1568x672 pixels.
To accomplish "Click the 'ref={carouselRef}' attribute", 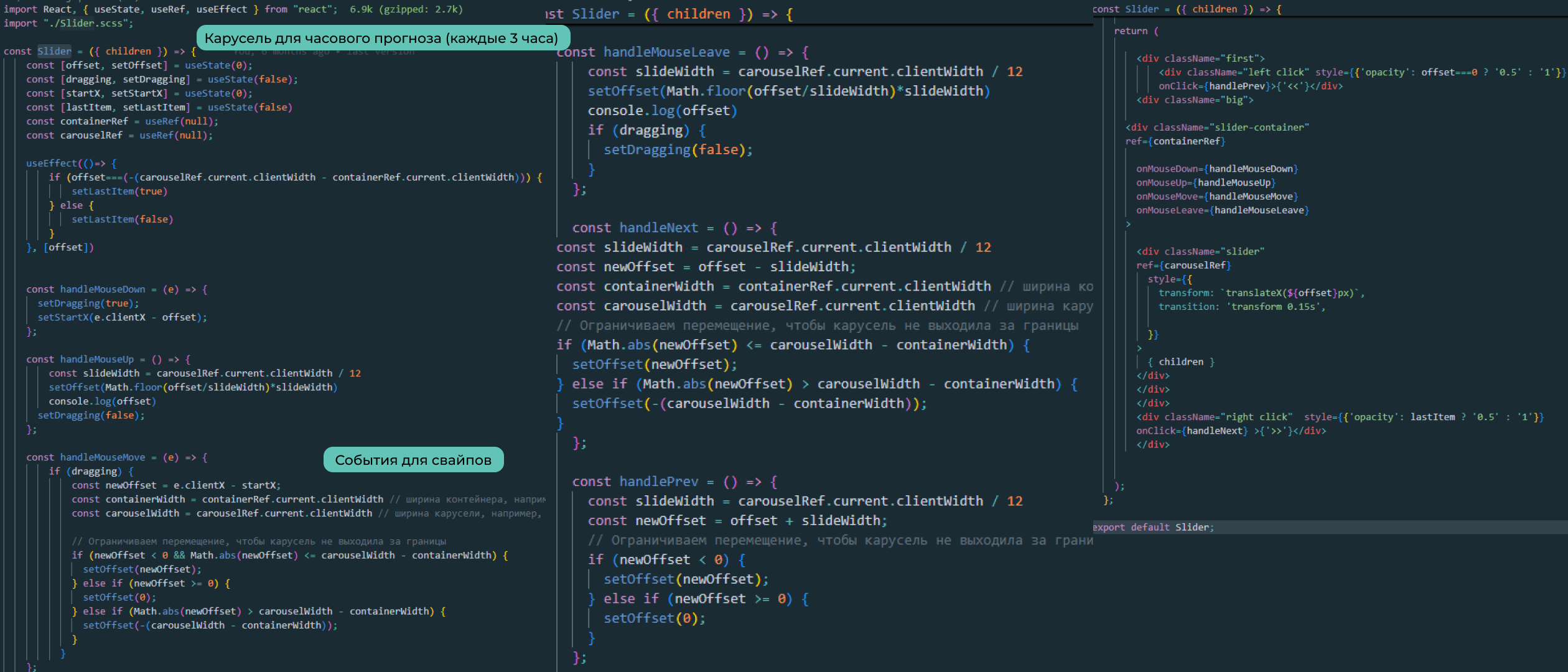I will [1183, 266].
